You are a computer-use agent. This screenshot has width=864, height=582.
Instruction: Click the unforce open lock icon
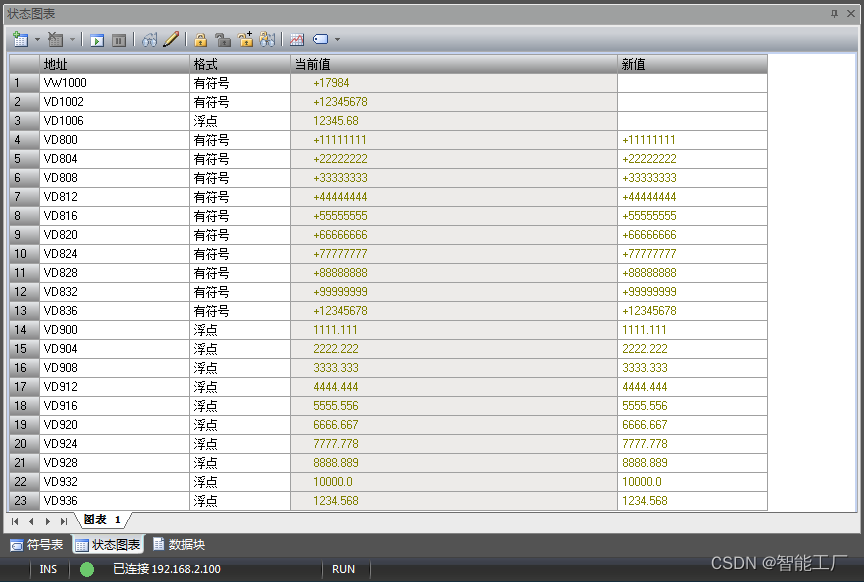(x=223, y=40)
